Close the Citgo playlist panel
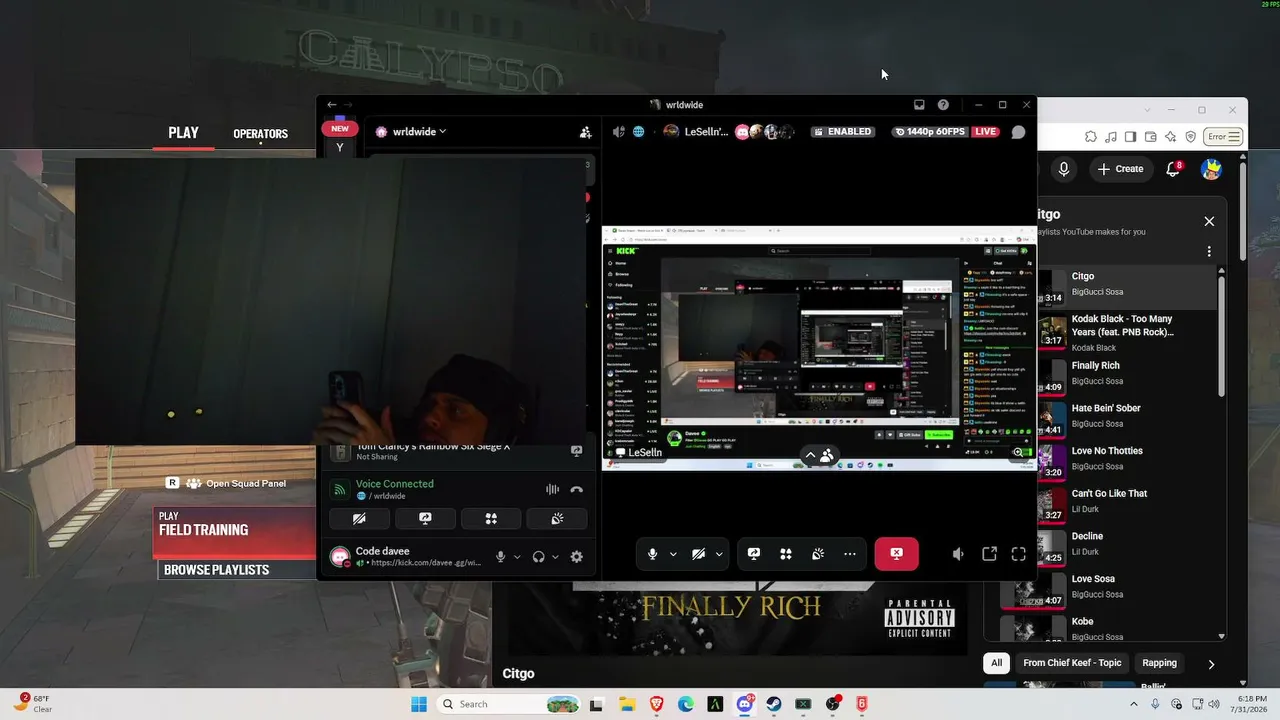The height and width of the screenshot is (720, 1280). (x=1209, y=222)
